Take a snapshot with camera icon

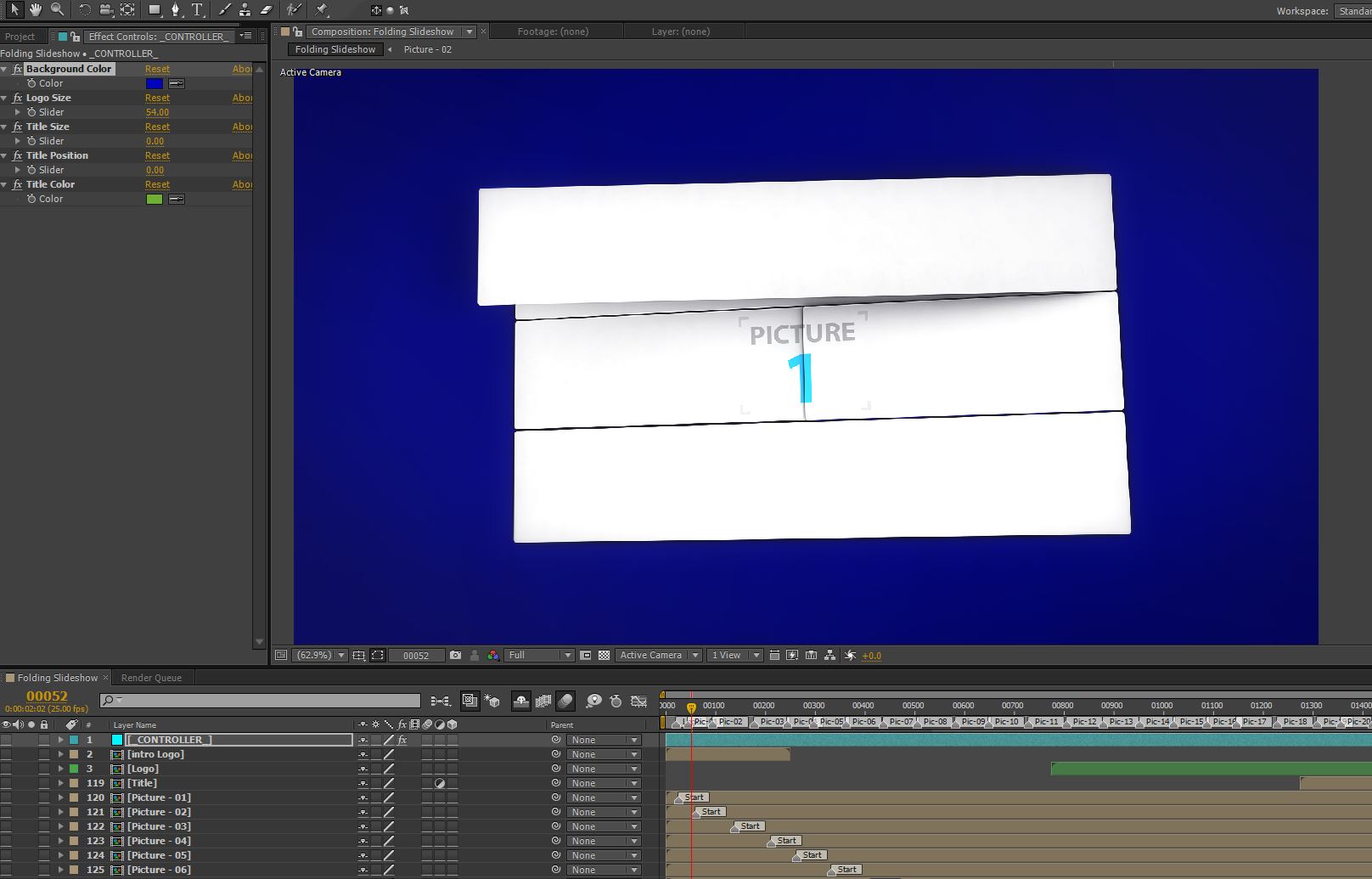click(x=456, y=655)
